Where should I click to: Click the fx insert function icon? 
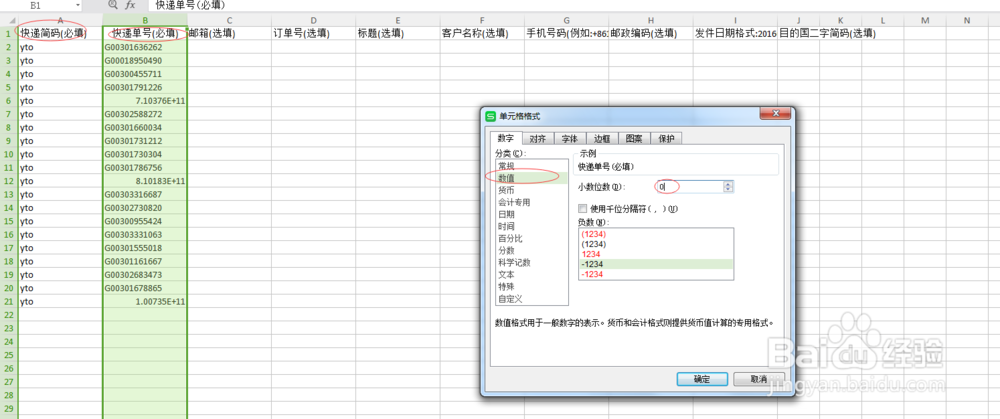[x=130, y=4]
